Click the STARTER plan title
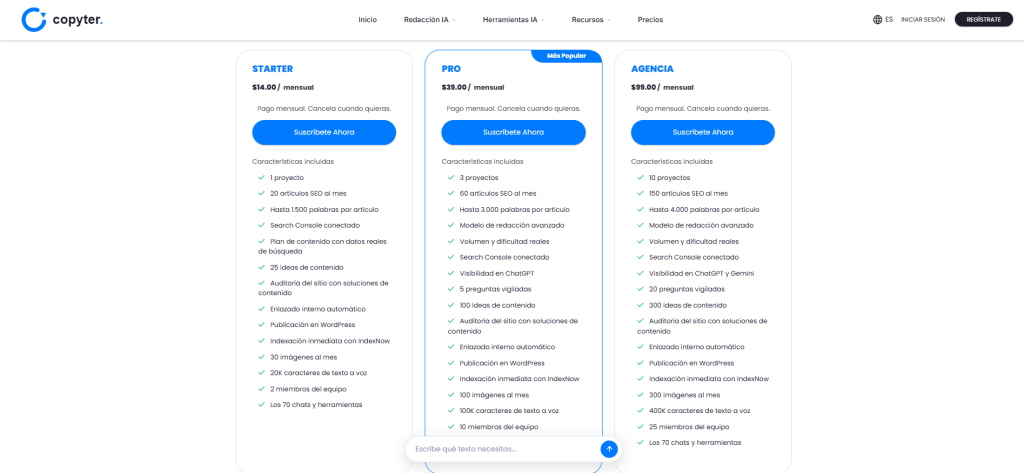 pos(272,69)
